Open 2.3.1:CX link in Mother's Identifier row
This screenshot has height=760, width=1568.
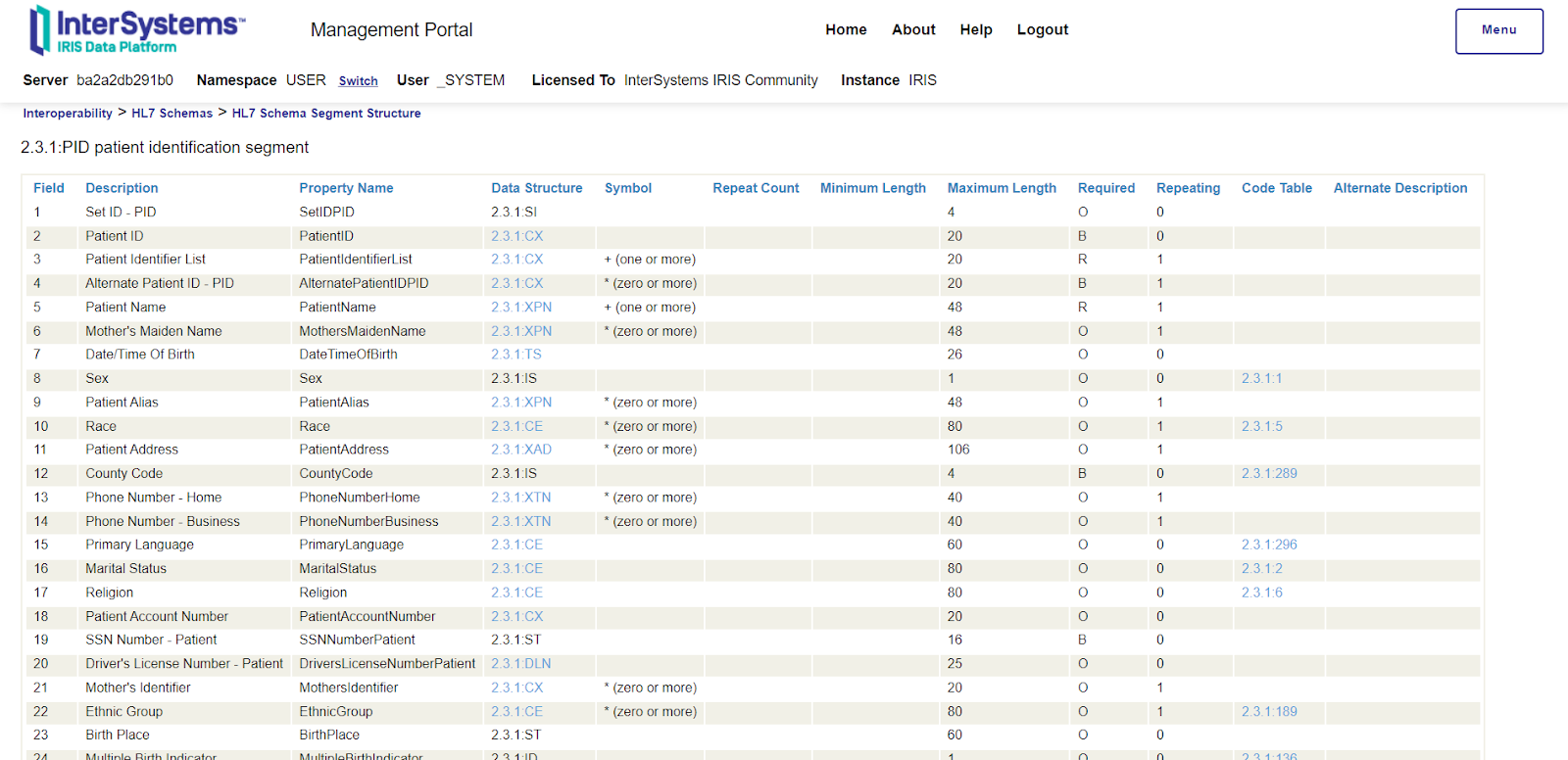(x=517, y=688)
